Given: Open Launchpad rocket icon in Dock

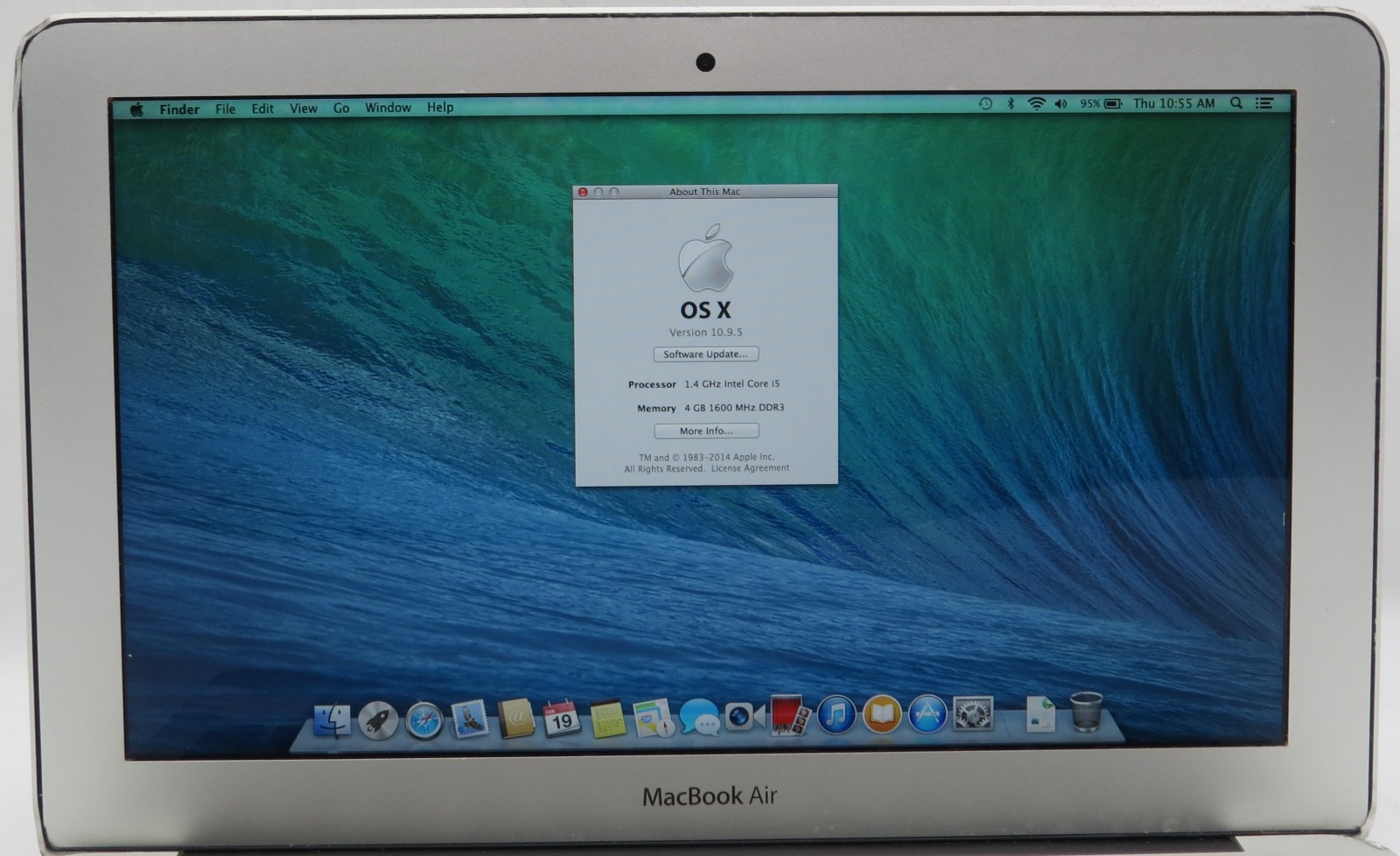Looking at the screenshot, I should 378,721.
